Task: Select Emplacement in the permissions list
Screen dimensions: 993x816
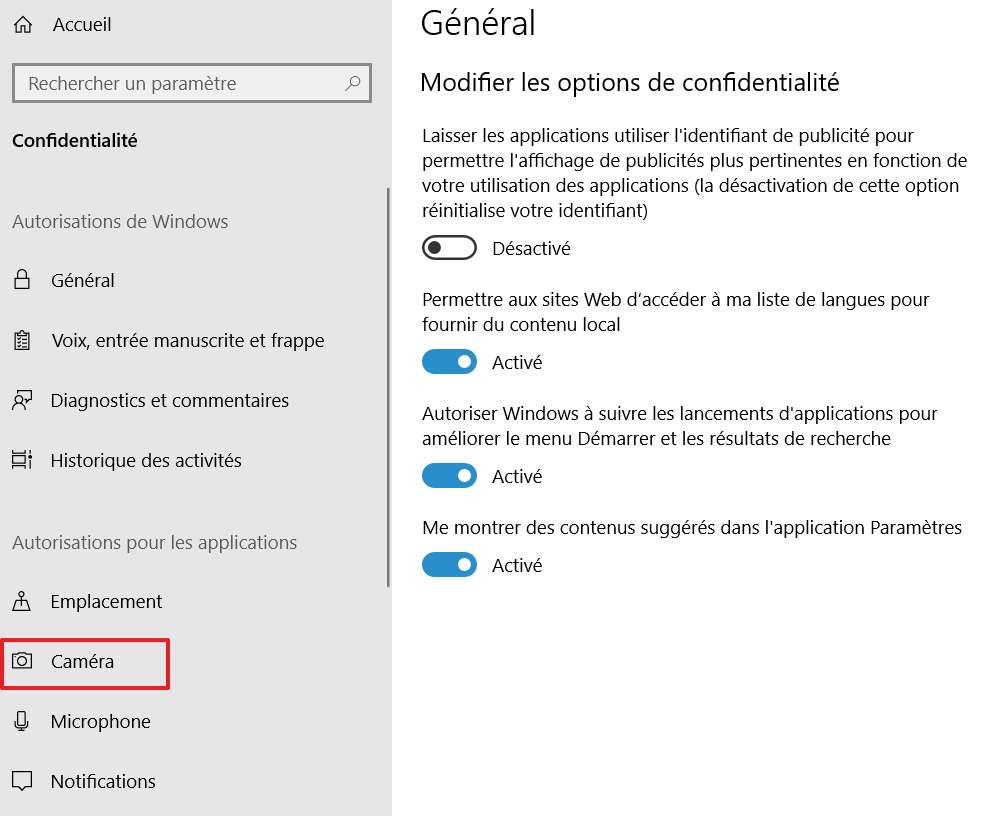Action: pyautogui.click(x=107, y=602)
